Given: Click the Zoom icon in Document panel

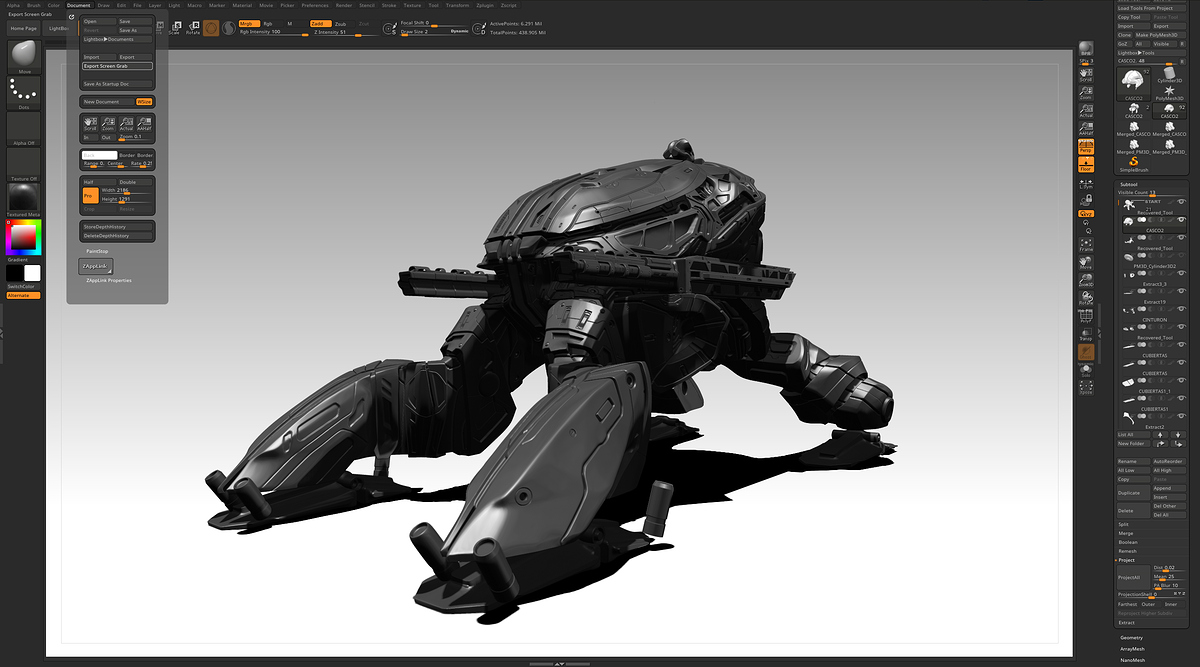Looking at the screenshot, I should click(x=108, y=123).
